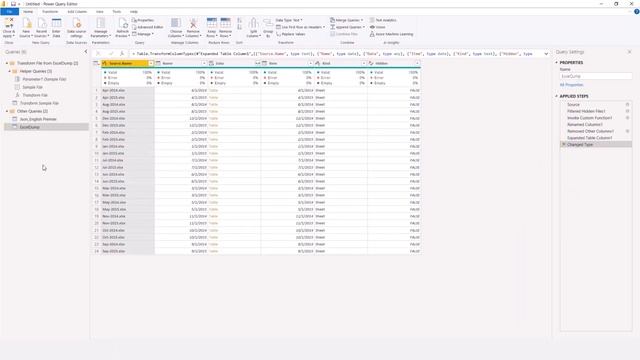Open Manage Parameters
Screen dimensions: 640x360
coord(100,27)
